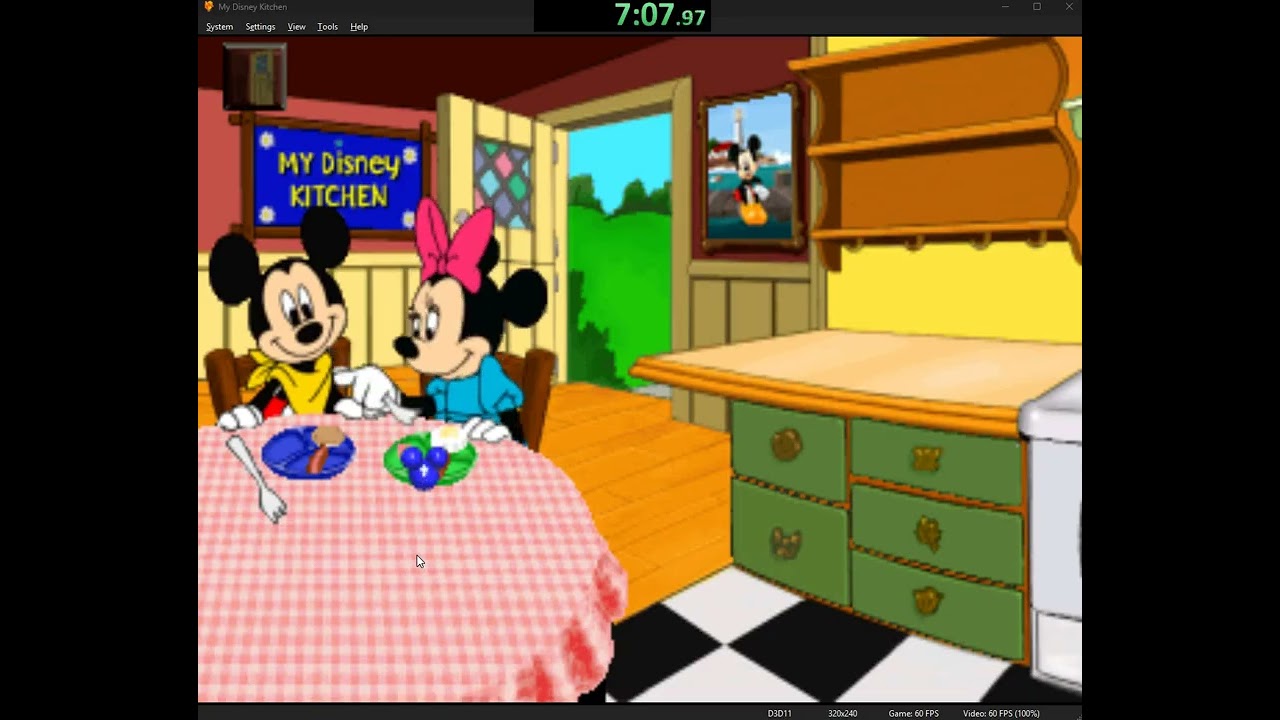Open the System menu

tap(219, 27)
